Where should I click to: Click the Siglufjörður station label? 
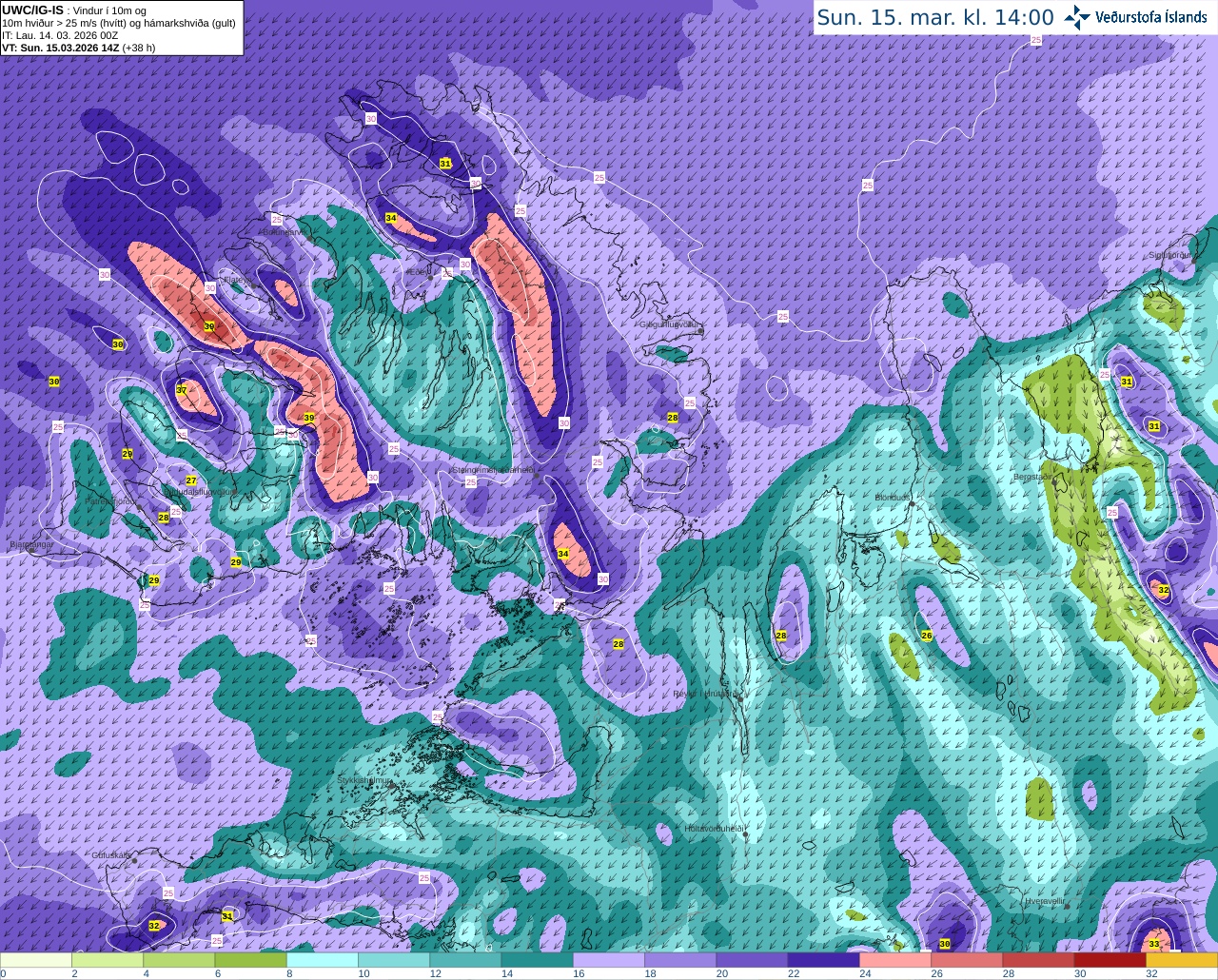[x=1170, y=255]
